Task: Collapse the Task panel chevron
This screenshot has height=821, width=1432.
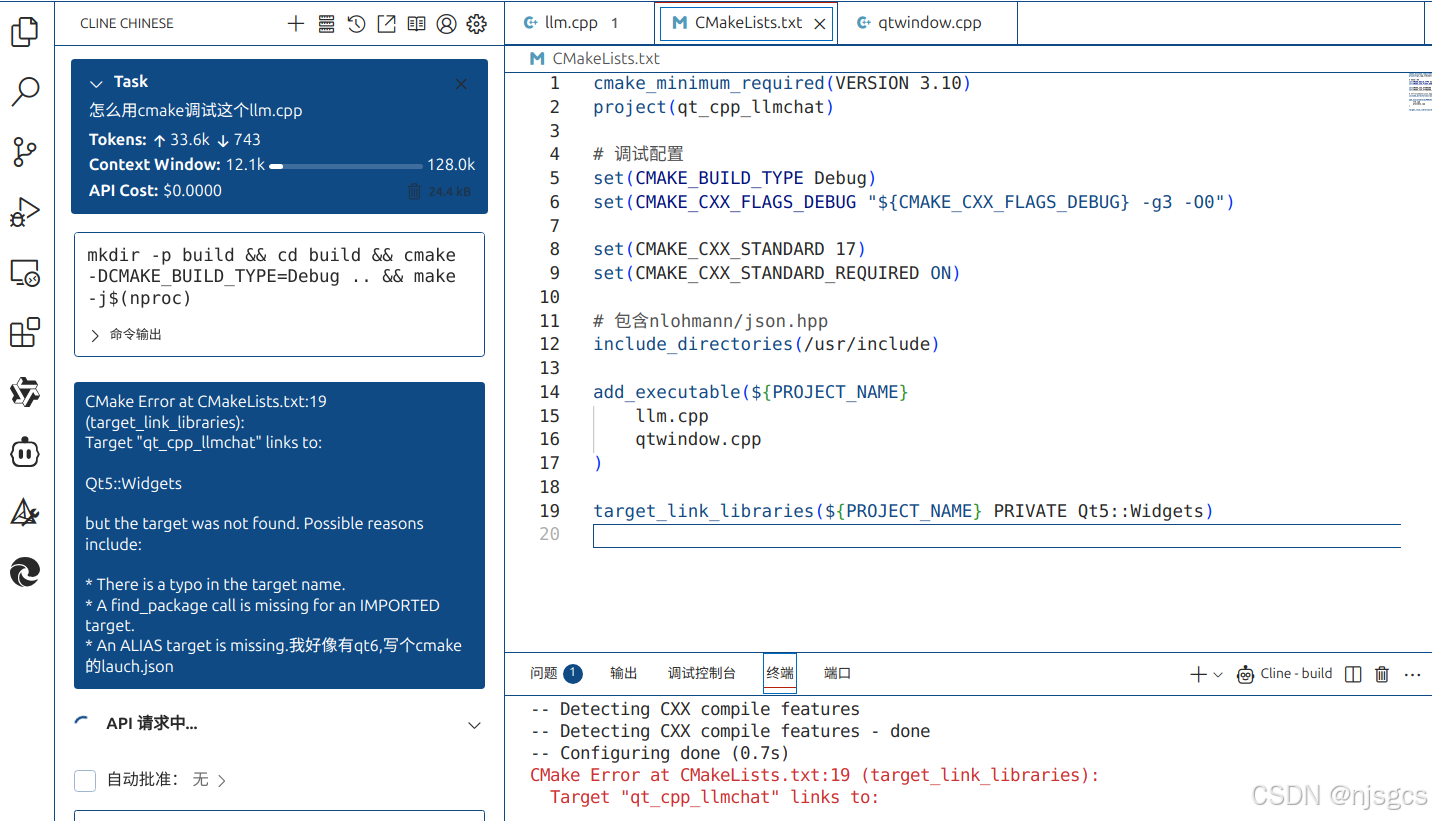Action: tap(96, 84)
